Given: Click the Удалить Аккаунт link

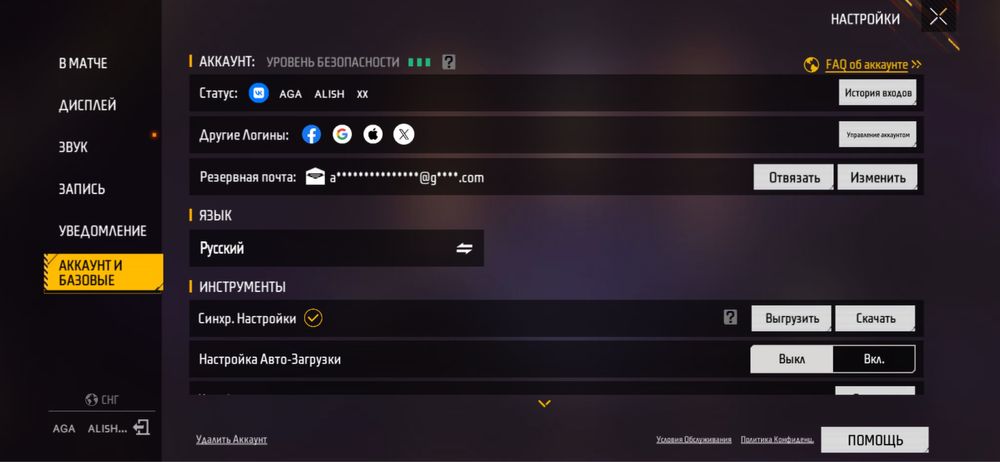Looking at the screenshot, I should 232,440.
